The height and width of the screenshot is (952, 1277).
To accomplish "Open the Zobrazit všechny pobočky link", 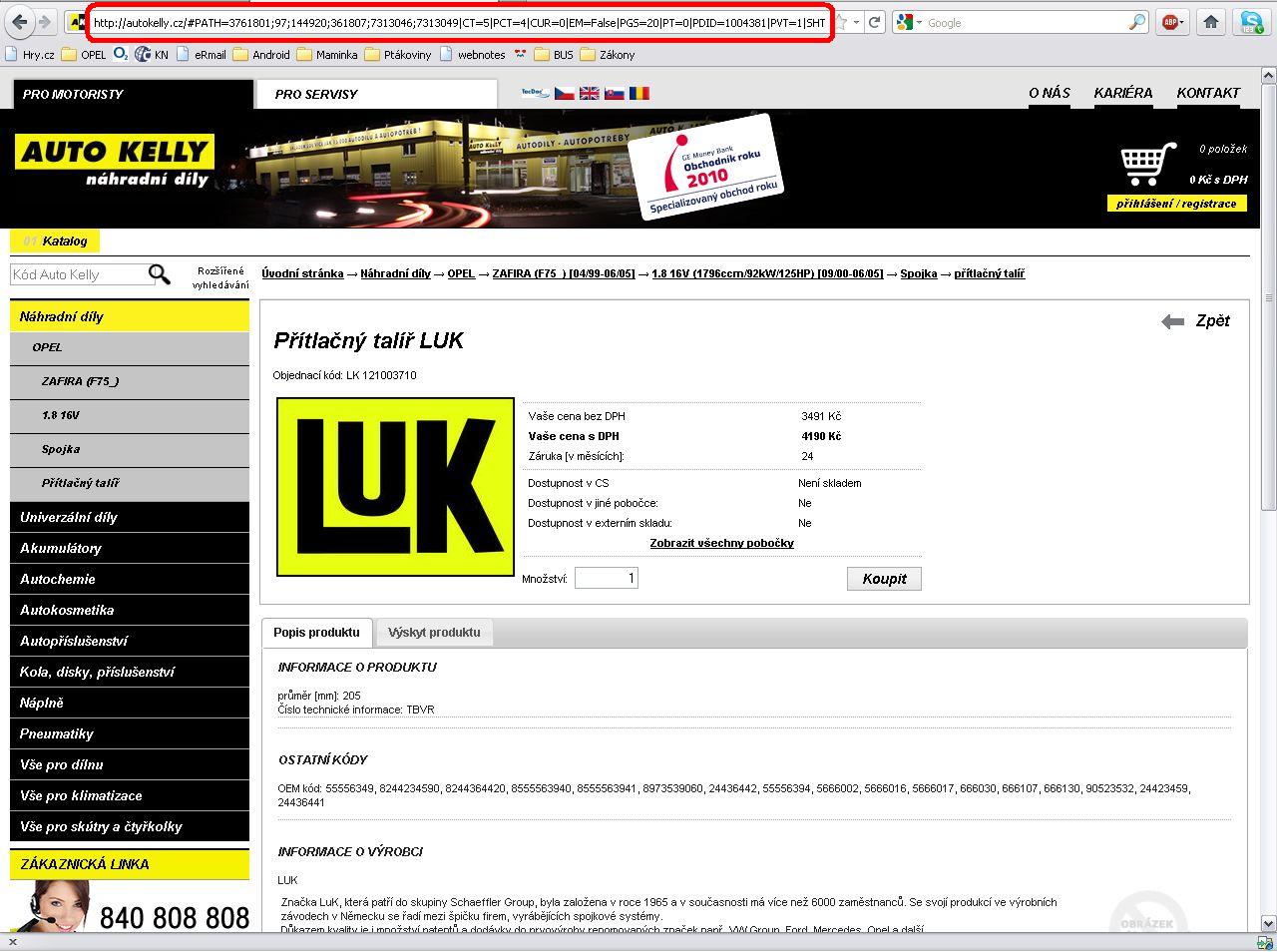I will pos(721,543).
